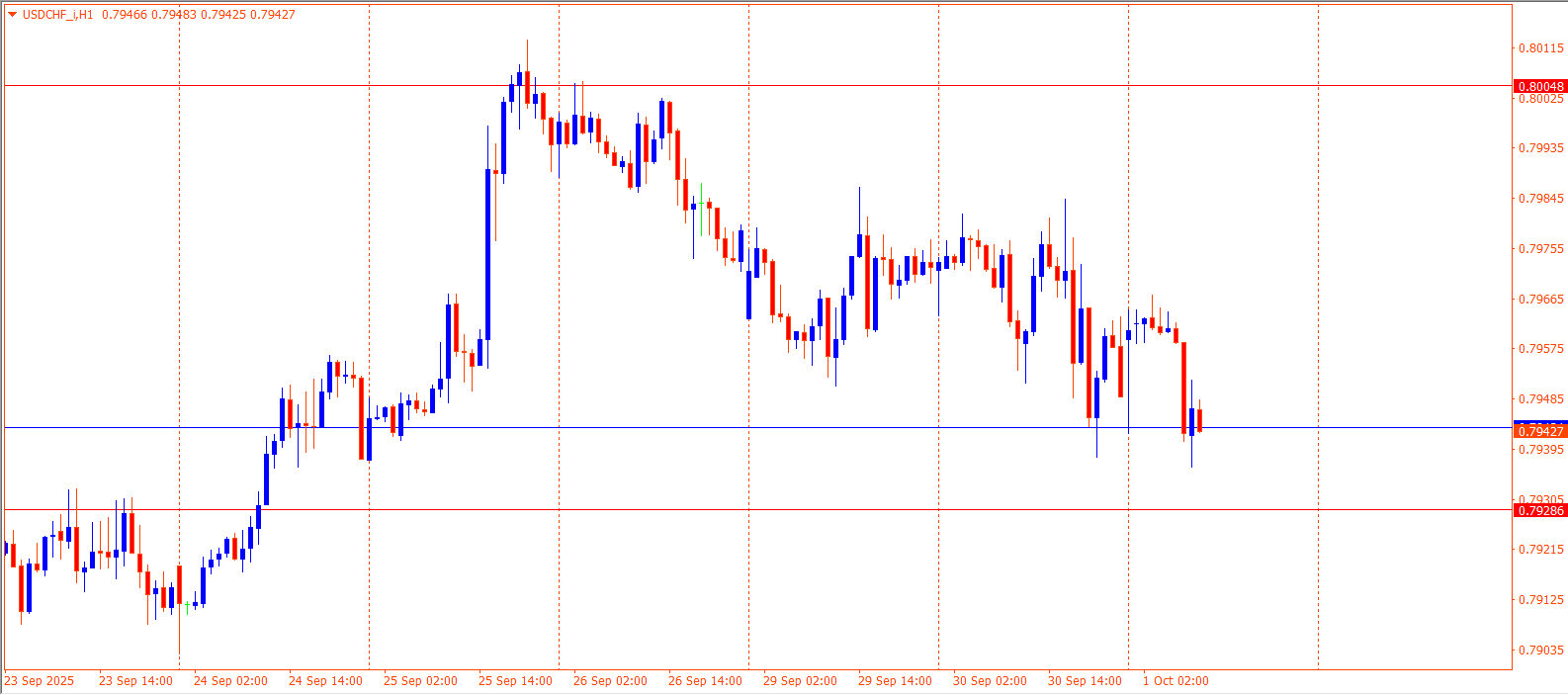Click the 0.79035 price scale label
Image resolution: width=1568 pixels, height=695 pixels.
point(1541,651)
